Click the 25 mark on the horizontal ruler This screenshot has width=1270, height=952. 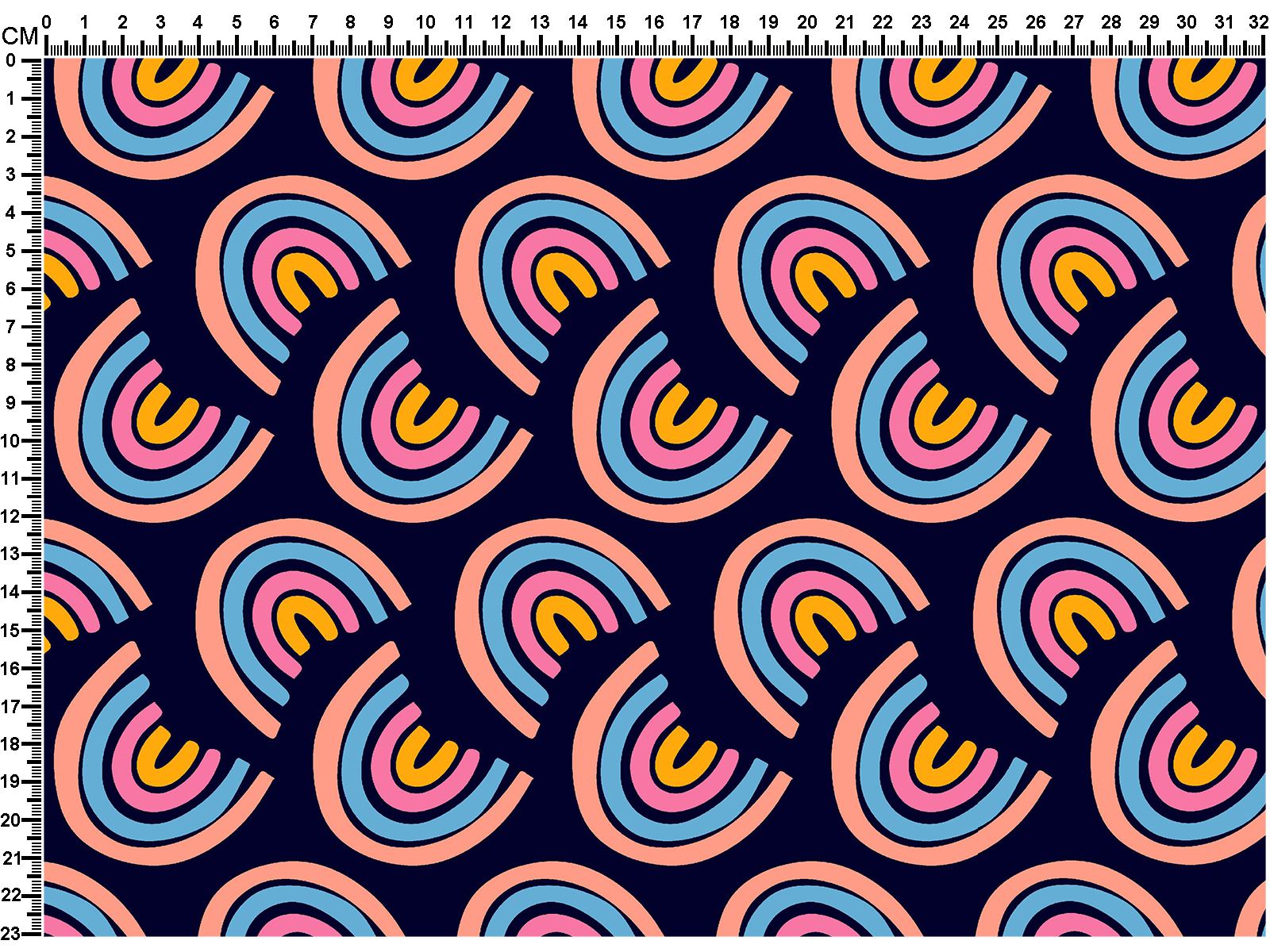[x=997, y=22]
